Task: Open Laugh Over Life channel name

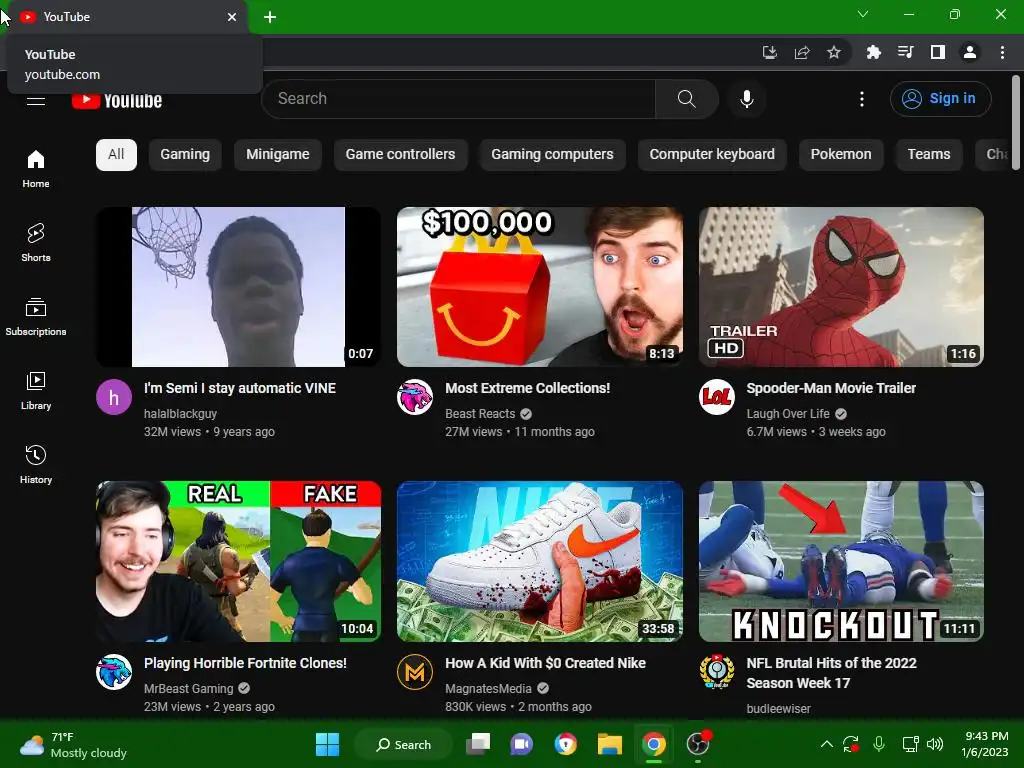Action: tap(788, 413)
